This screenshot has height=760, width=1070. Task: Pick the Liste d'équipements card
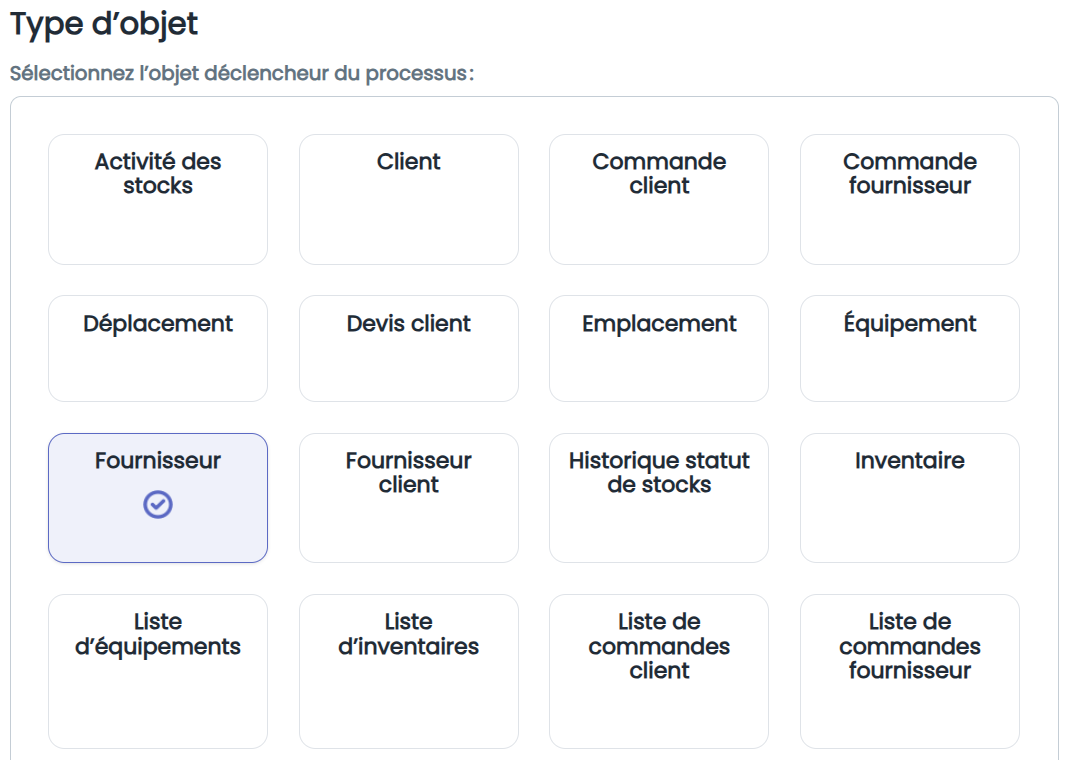pos(158,671)
